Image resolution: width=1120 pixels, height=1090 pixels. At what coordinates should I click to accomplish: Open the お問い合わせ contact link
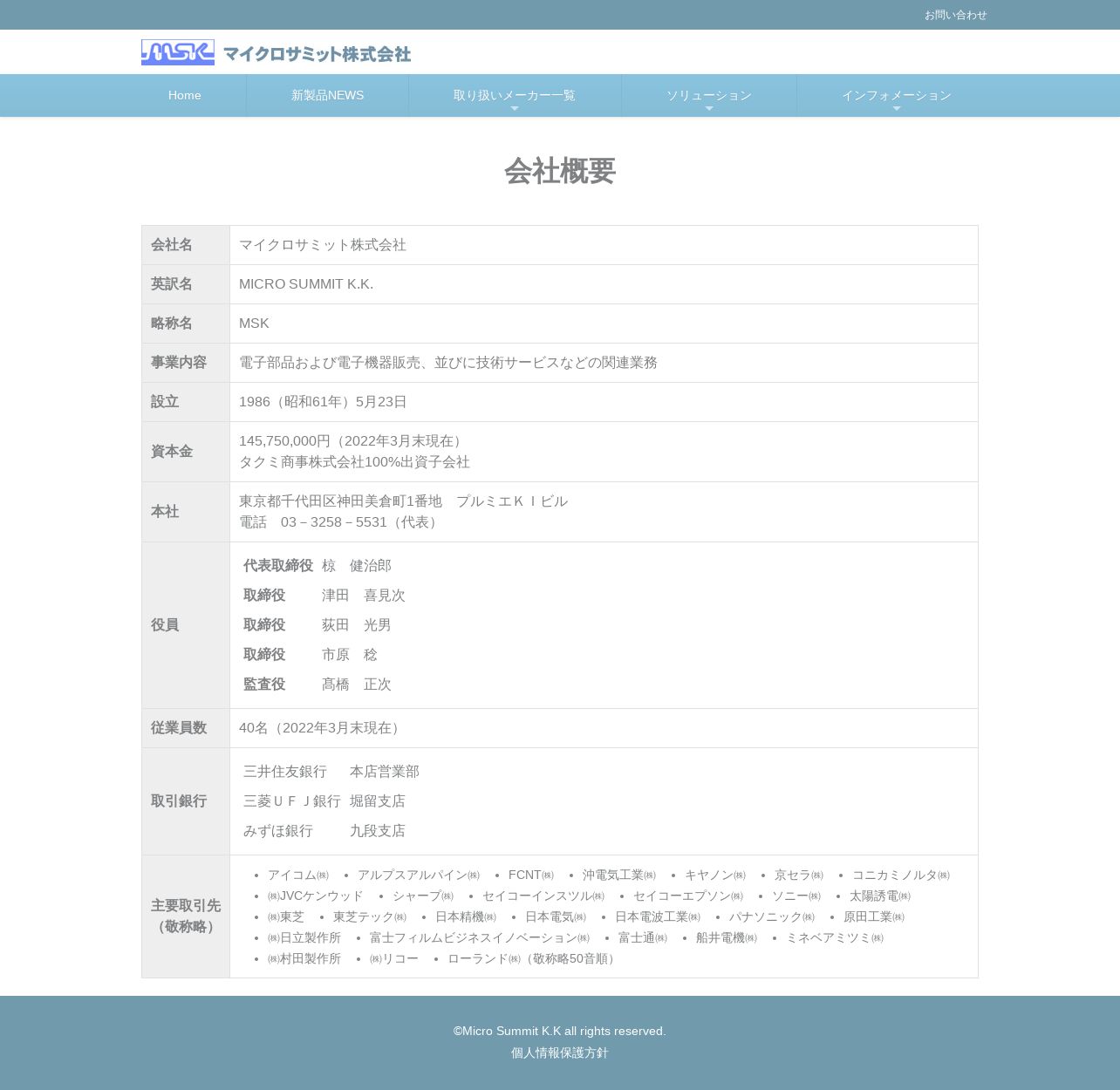click(956, 15)
